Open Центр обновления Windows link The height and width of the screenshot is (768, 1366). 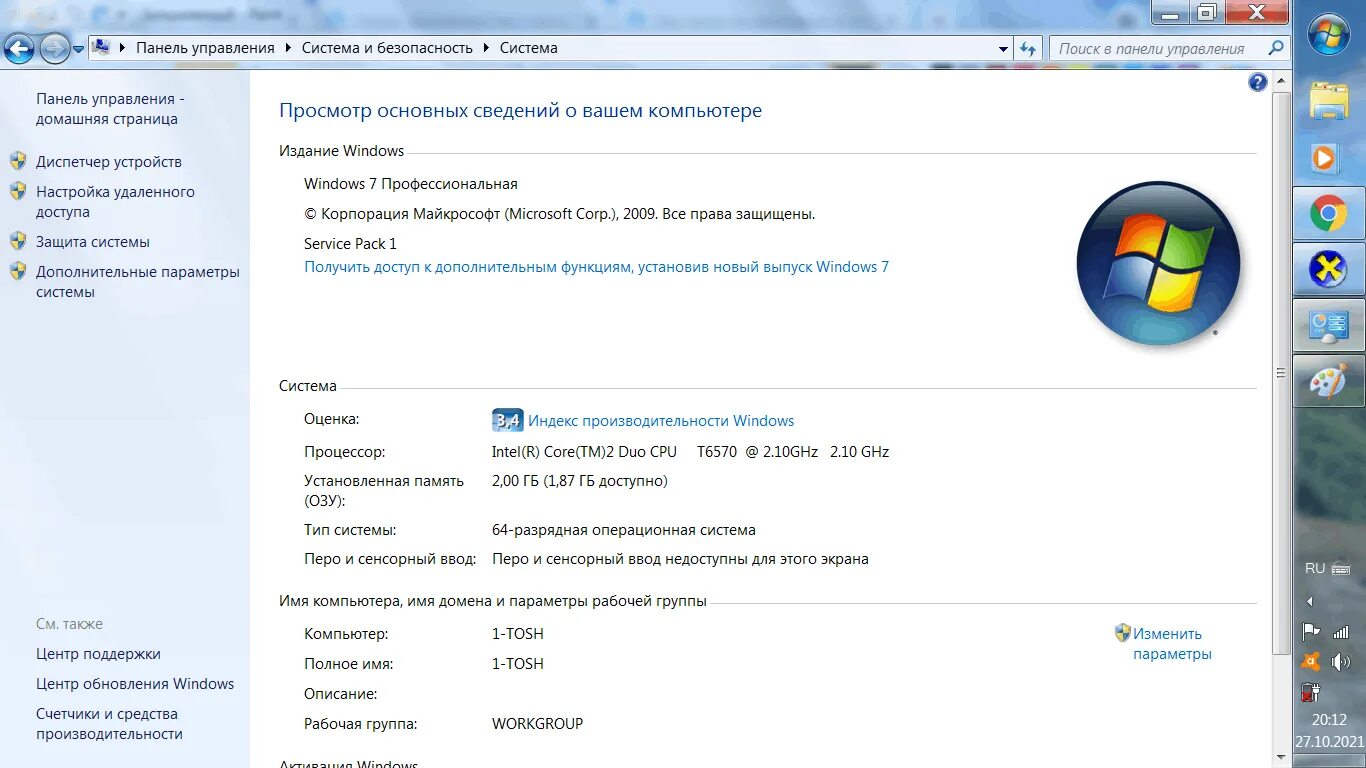[x=135, y=683]
